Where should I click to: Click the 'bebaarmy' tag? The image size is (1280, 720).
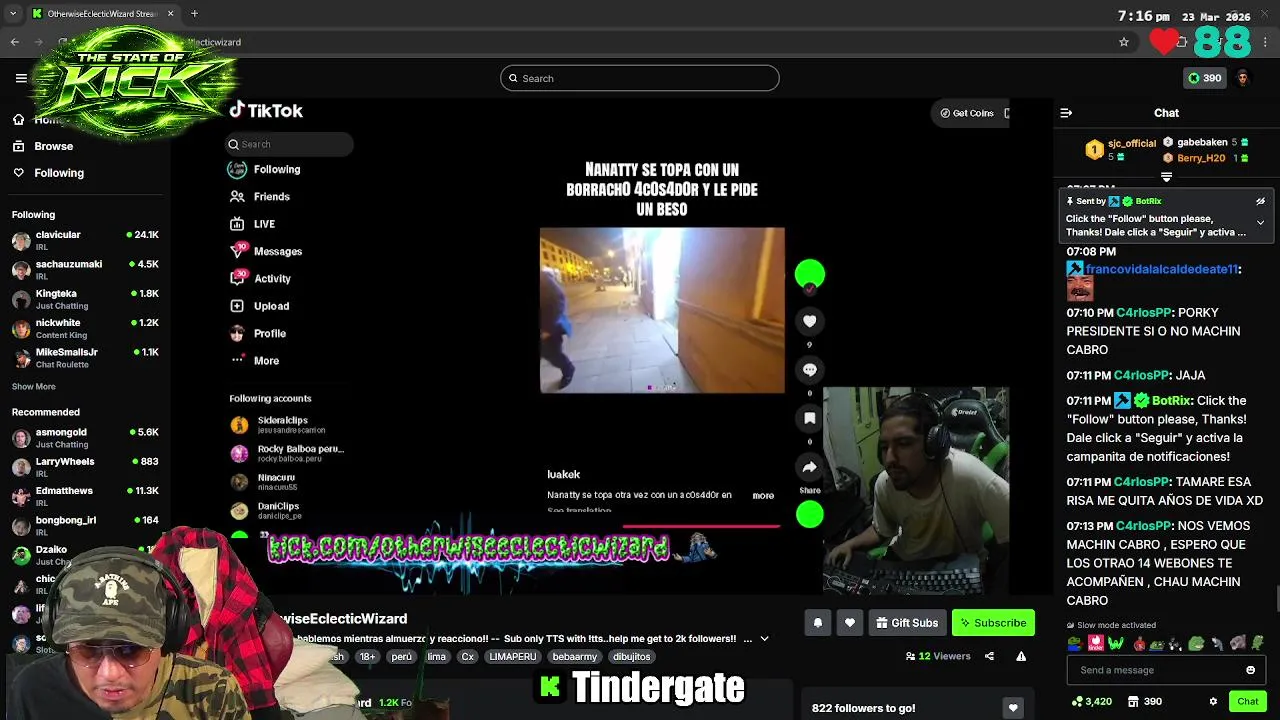574,657
